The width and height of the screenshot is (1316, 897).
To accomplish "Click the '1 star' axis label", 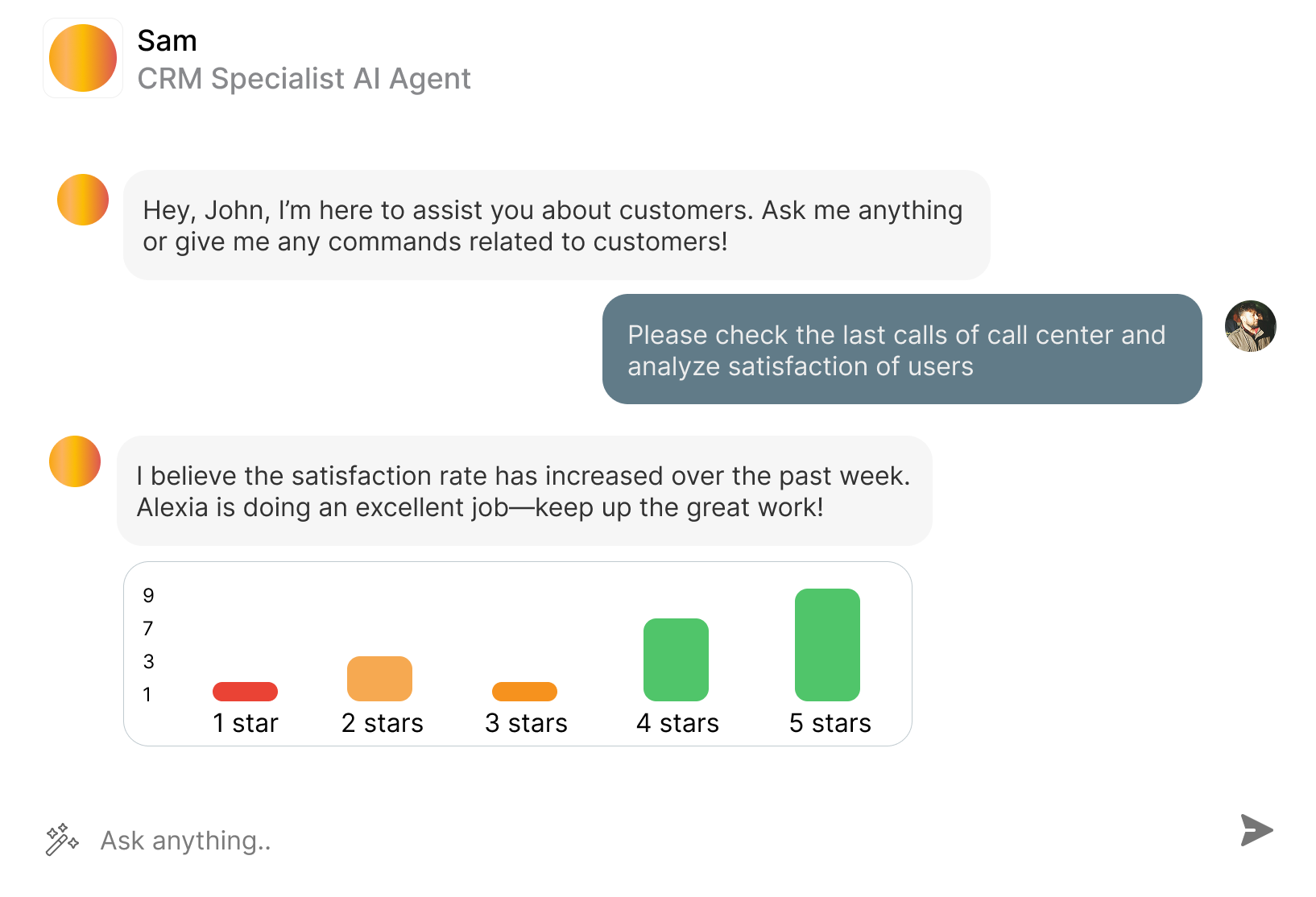I will tap(246, 723).
